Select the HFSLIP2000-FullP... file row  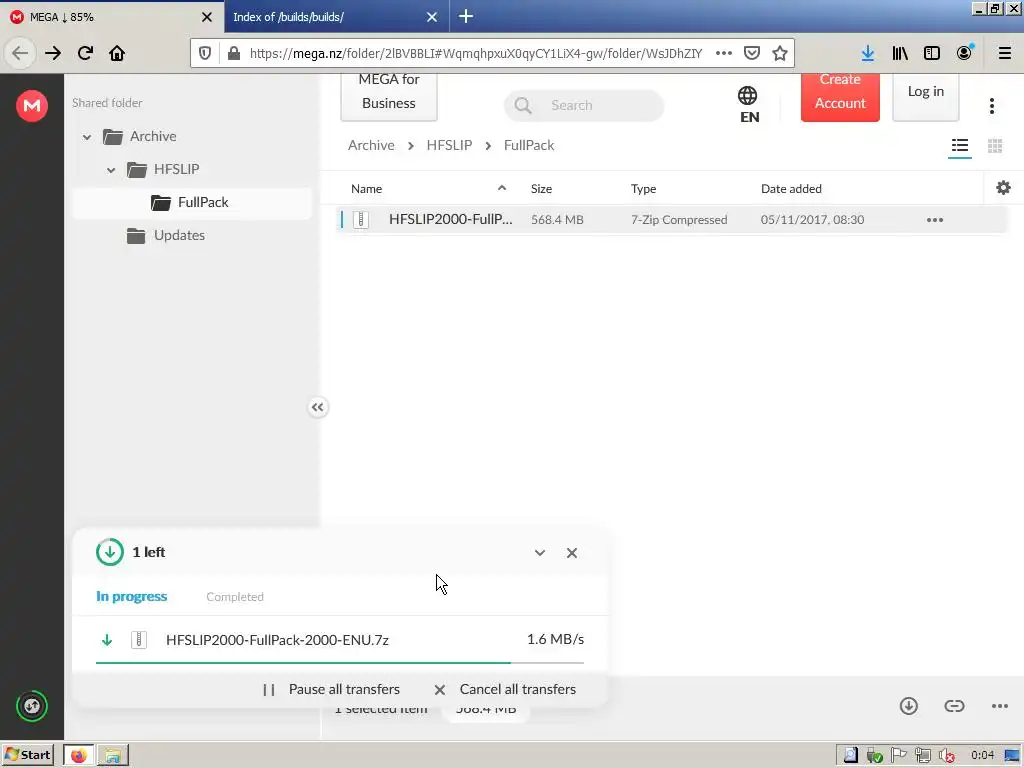[x=671, y=220]
